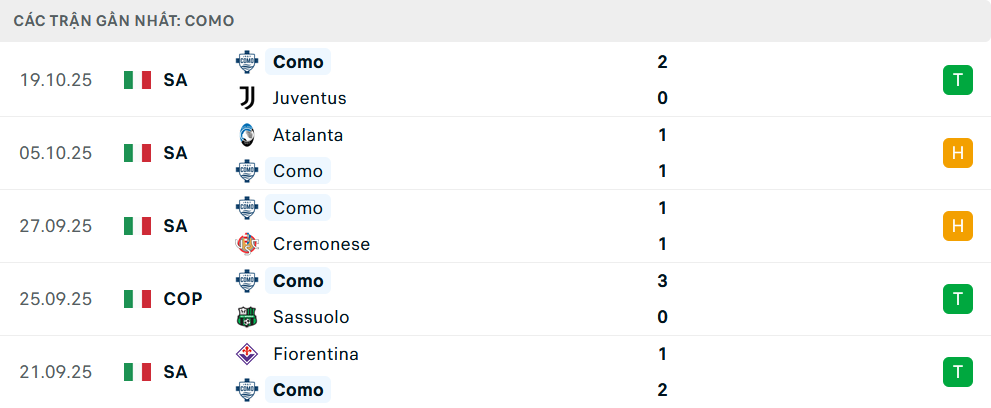Open the Fiorentina team link
This screenshot has height=408, width=991.
(x=315, y=354)
